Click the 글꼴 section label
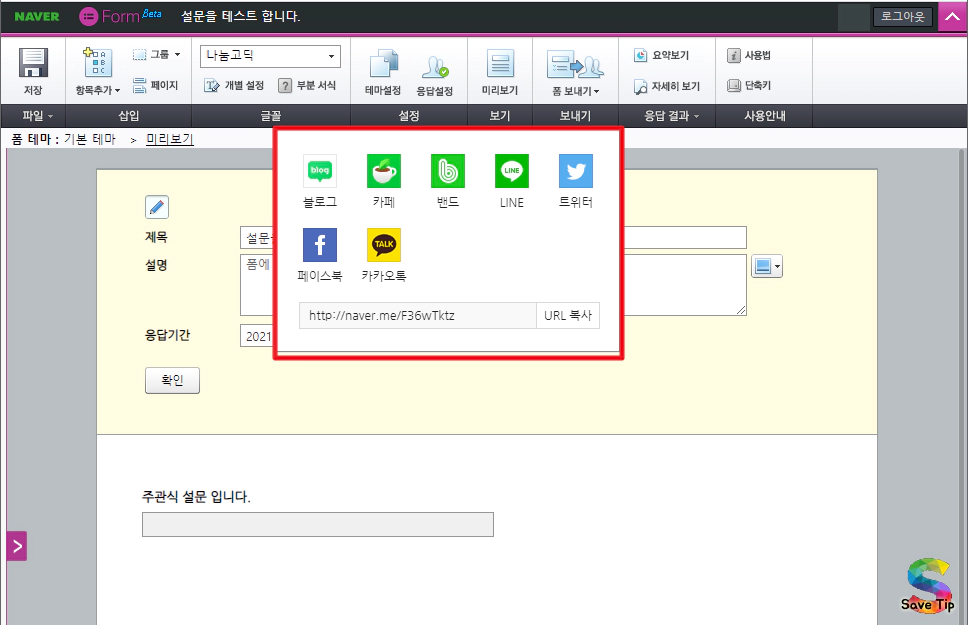 (270, 115)
